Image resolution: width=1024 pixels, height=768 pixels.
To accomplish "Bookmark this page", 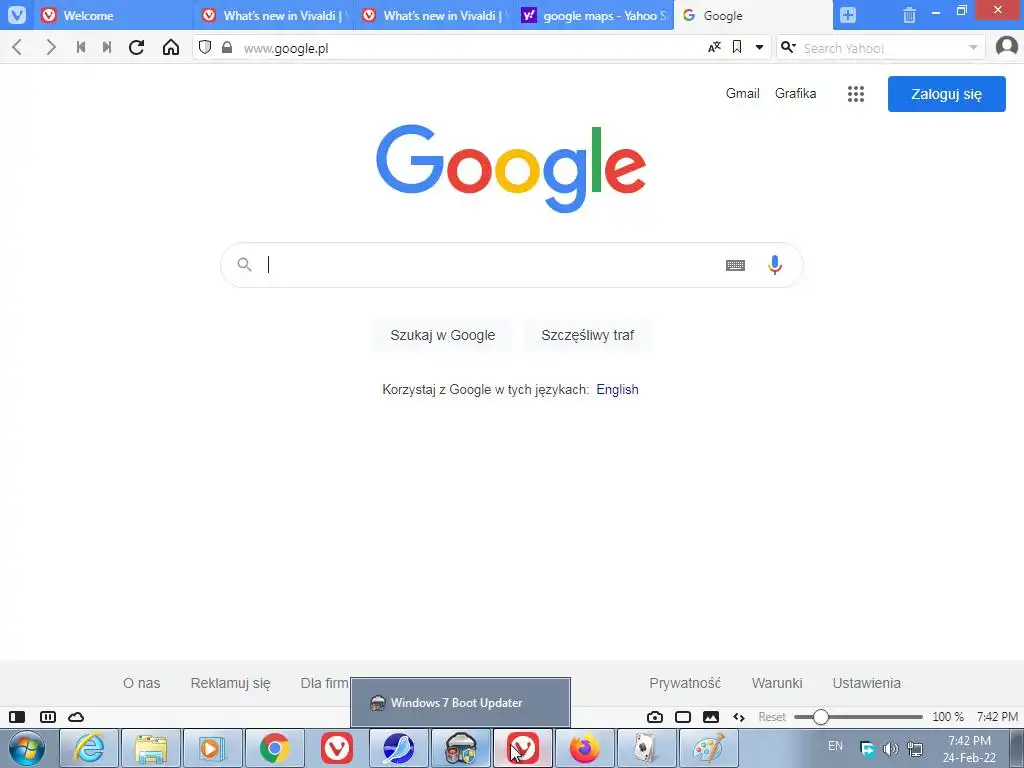I will pyautogui.click(x=737, y=47).
